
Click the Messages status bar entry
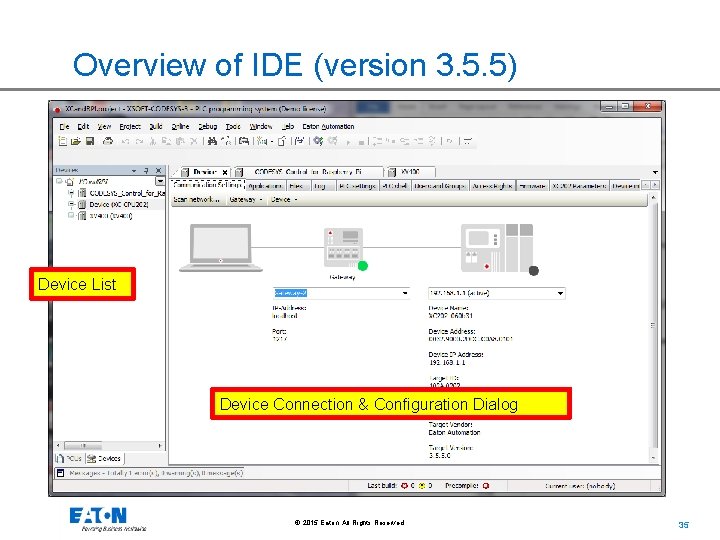(x=150, y=472)
